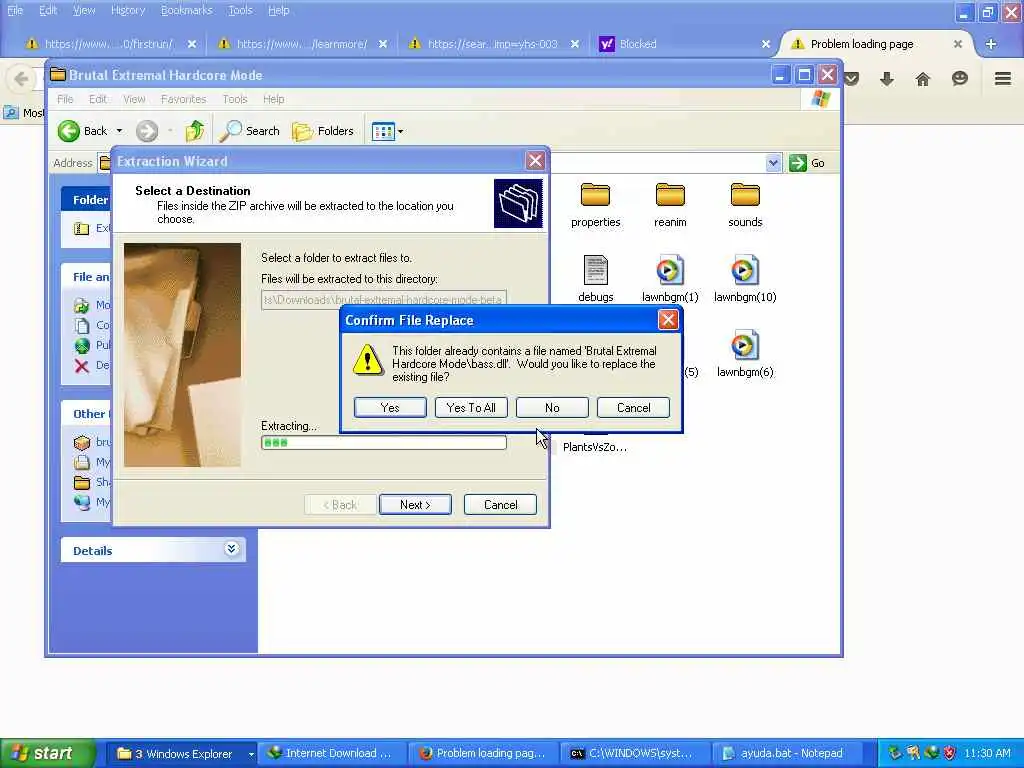1024x768 pixels.
Task: Expand the Address bar dropdown
Action: click(x=773, y=163)
